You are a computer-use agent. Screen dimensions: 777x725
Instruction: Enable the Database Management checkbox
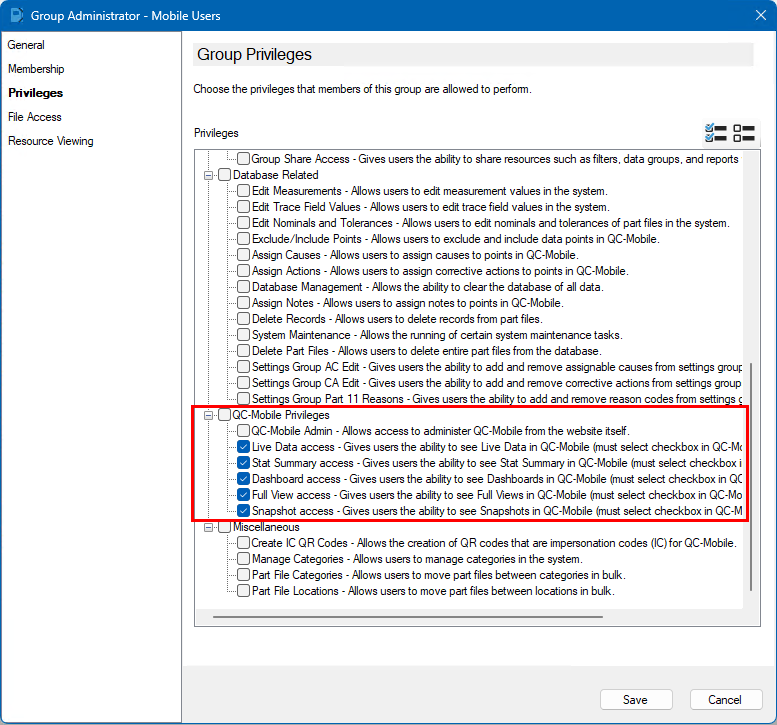pyautogui.click(x=243, y=287)
